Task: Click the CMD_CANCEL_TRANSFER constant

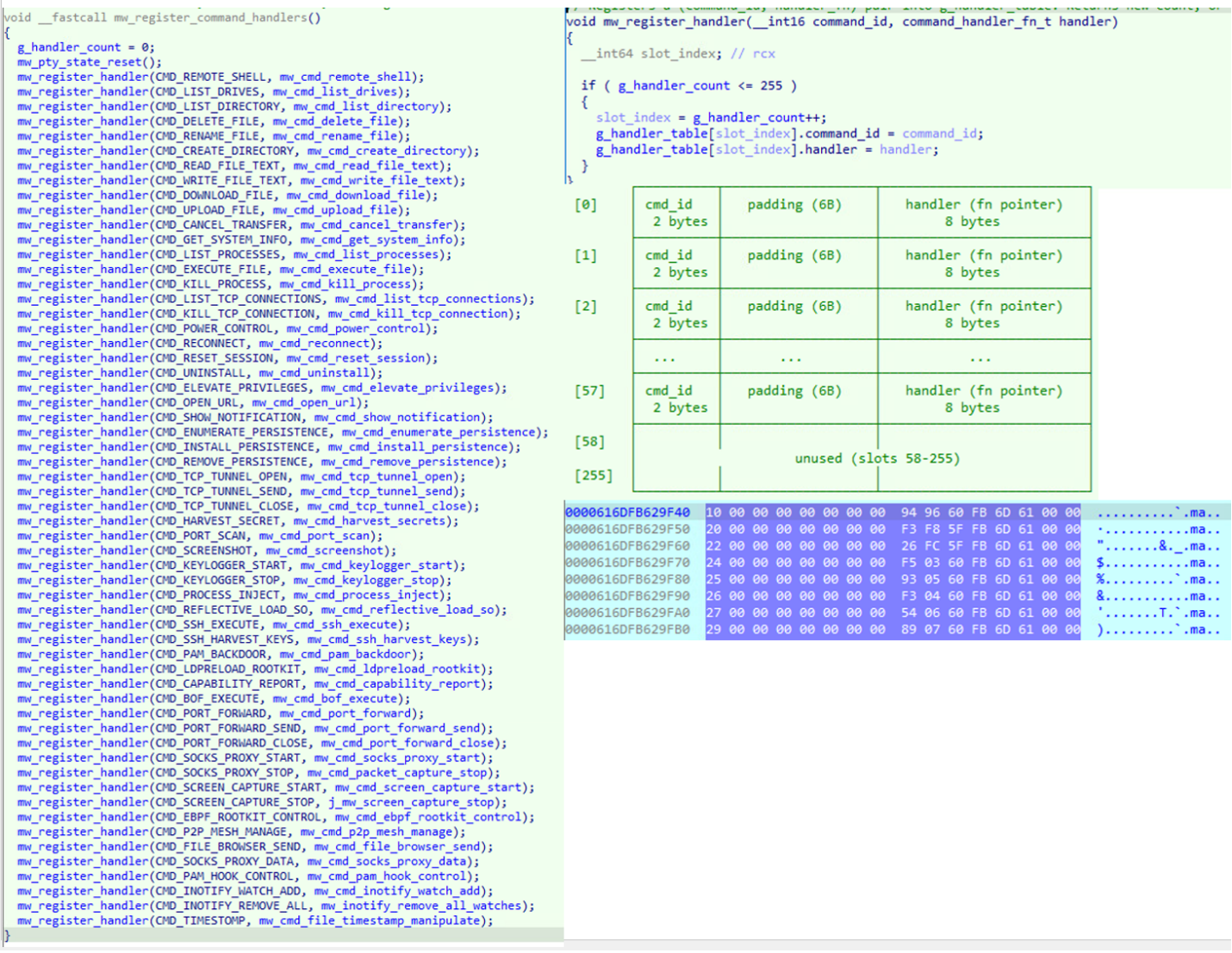Action: (221, 224)
